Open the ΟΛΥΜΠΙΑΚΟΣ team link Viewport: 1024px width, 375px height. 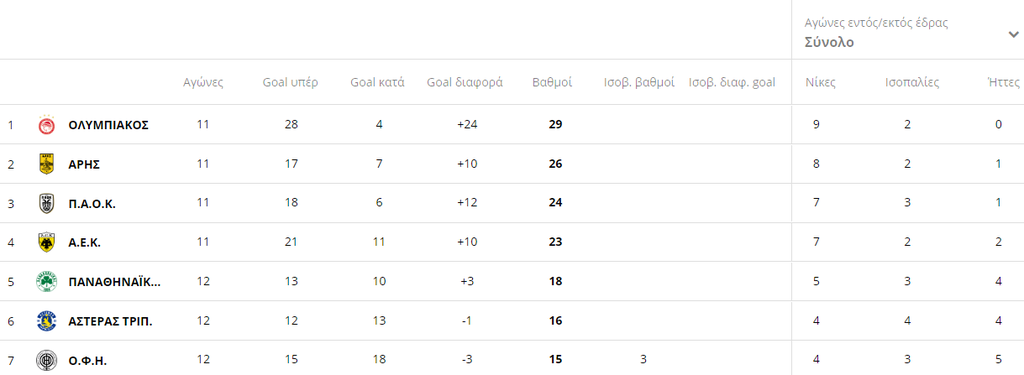(x=108, y=125)
